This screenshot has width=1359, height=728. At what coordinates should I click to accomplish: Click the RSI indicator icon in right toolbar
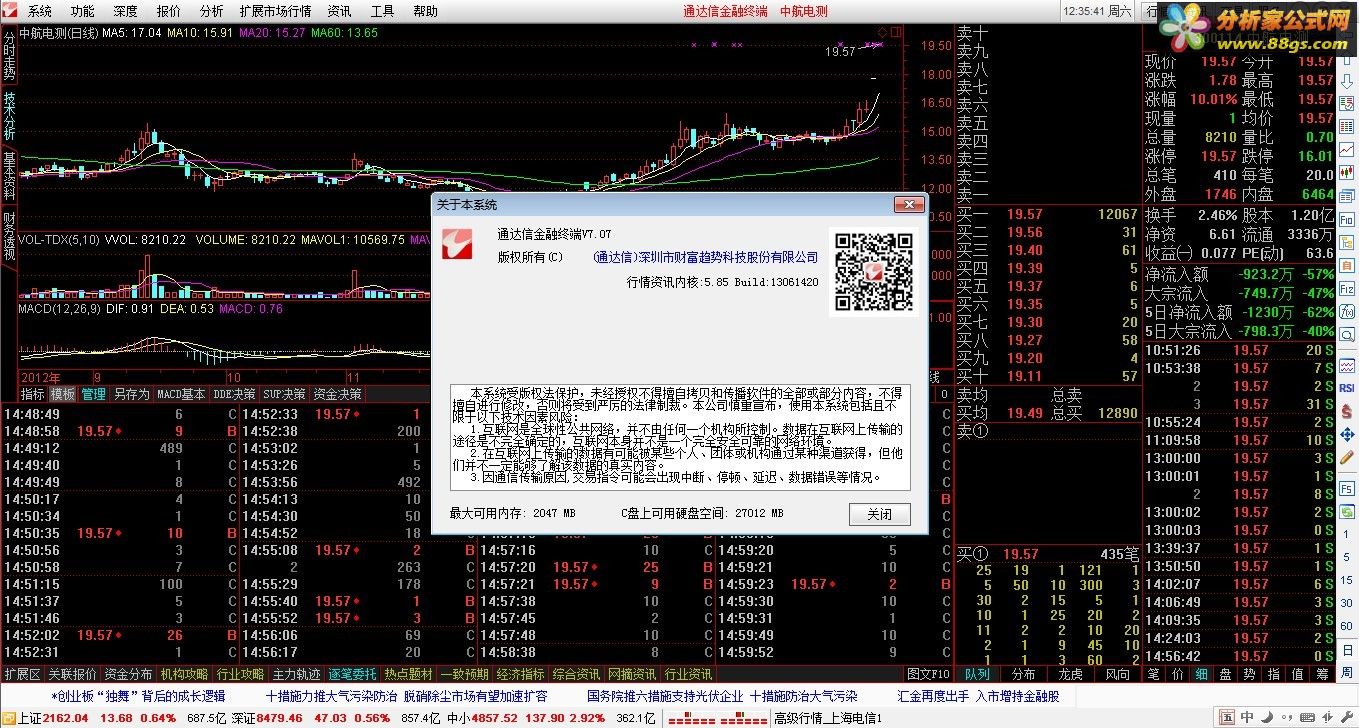pos(1346,387)
